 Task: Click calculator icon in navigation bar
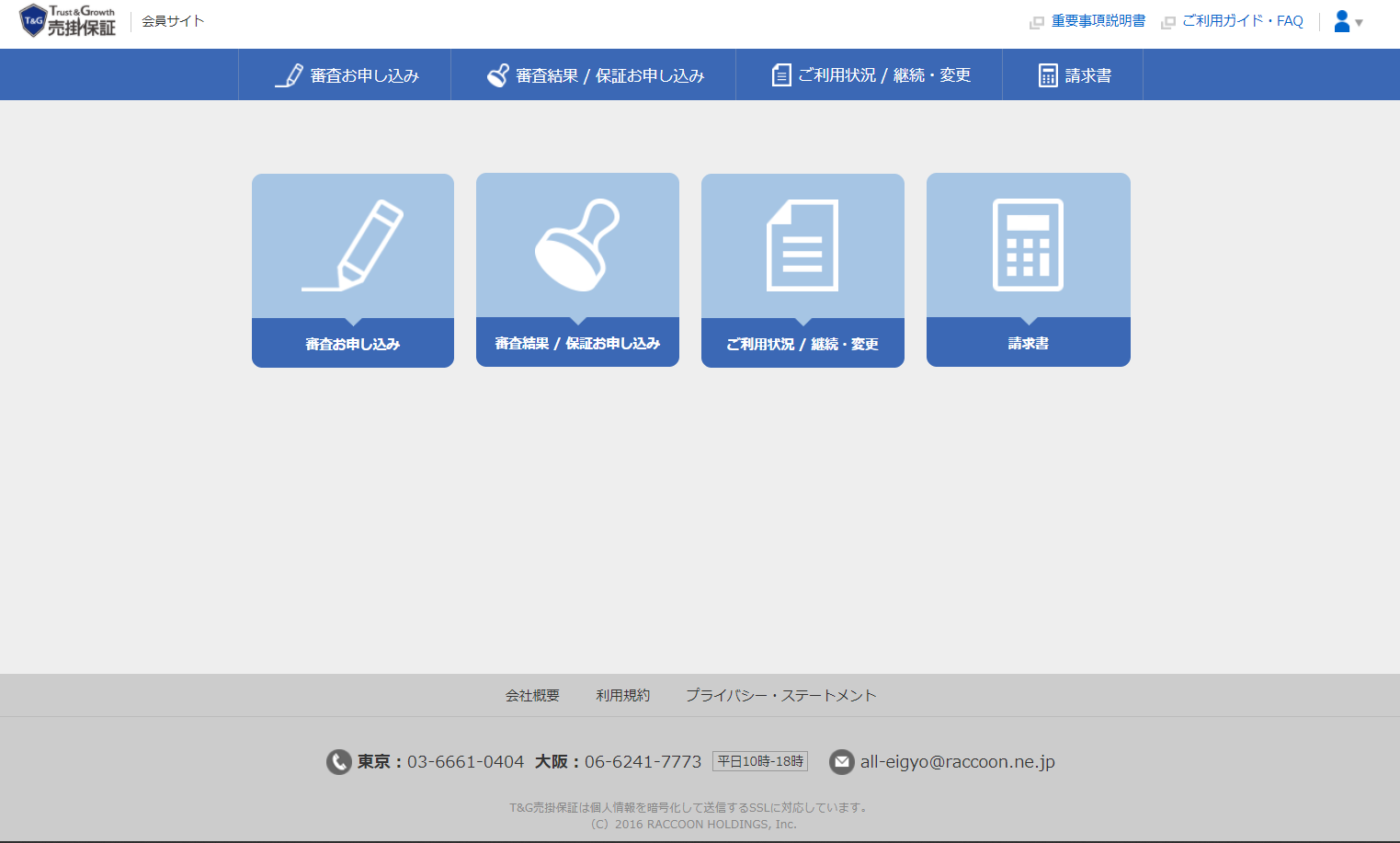(1048, 75)
